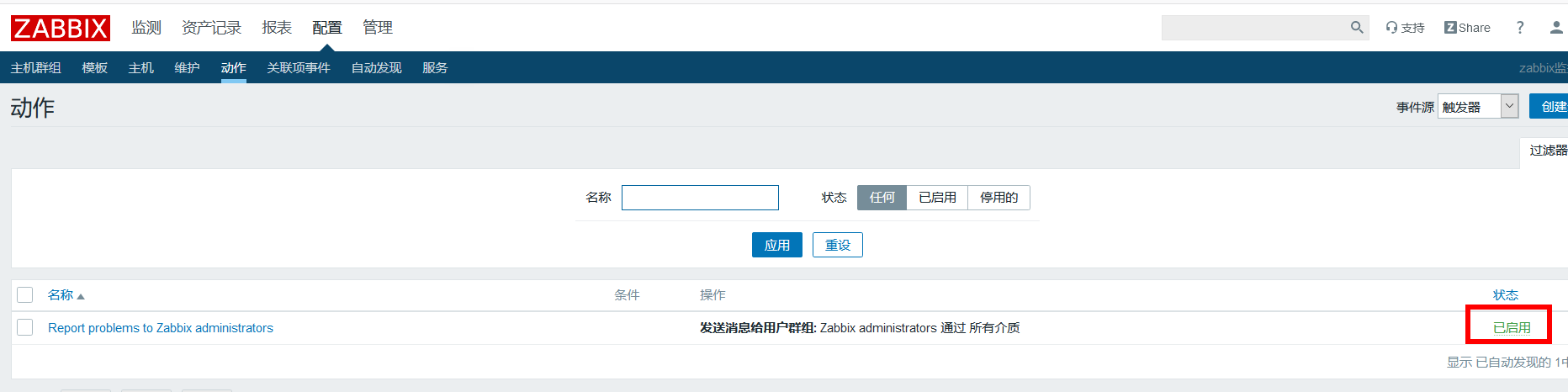Click the ZABBIX logo

61,28
